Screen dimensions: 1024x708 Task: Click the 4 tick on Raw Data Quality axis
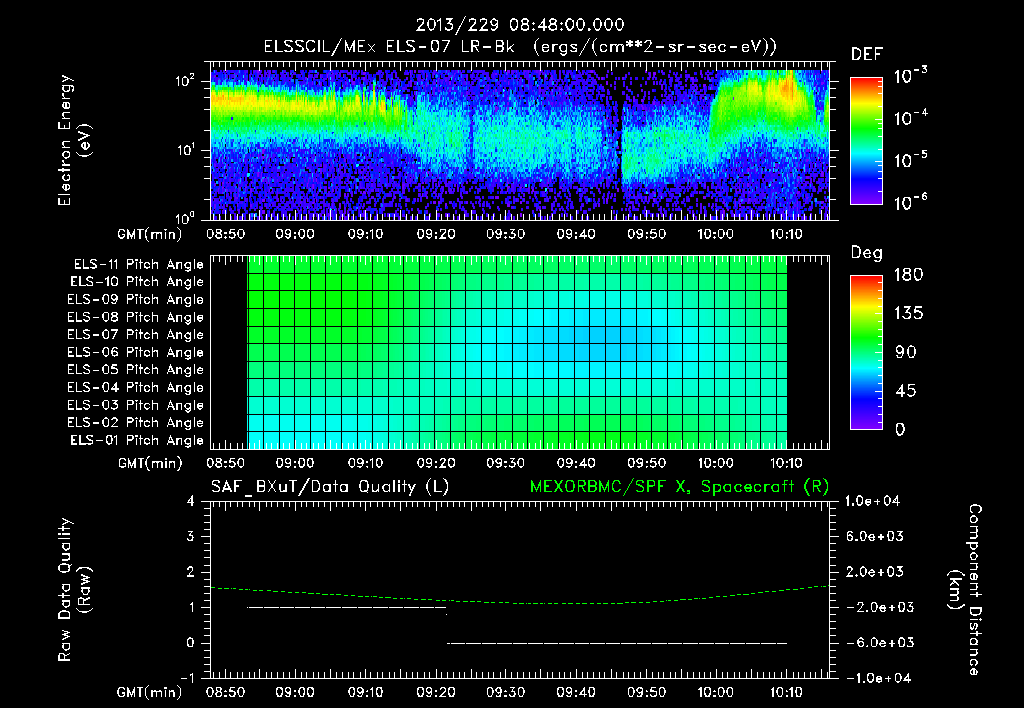click(191, 501)
